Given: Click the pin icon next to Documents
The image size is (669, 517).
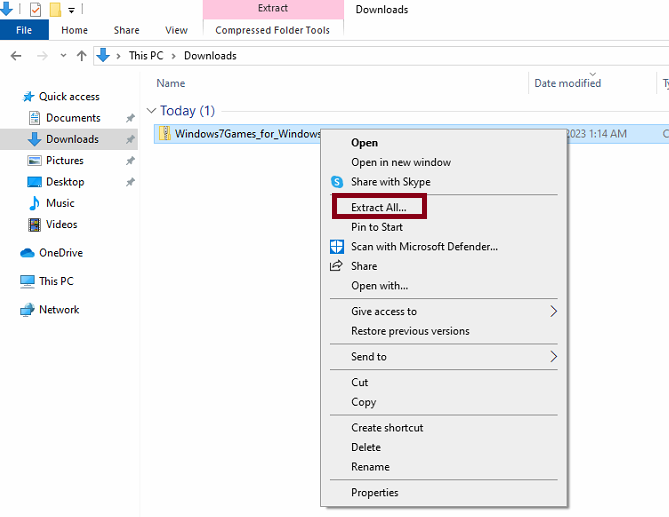Looking at the screenshot, I should click(x=130, y=118).
